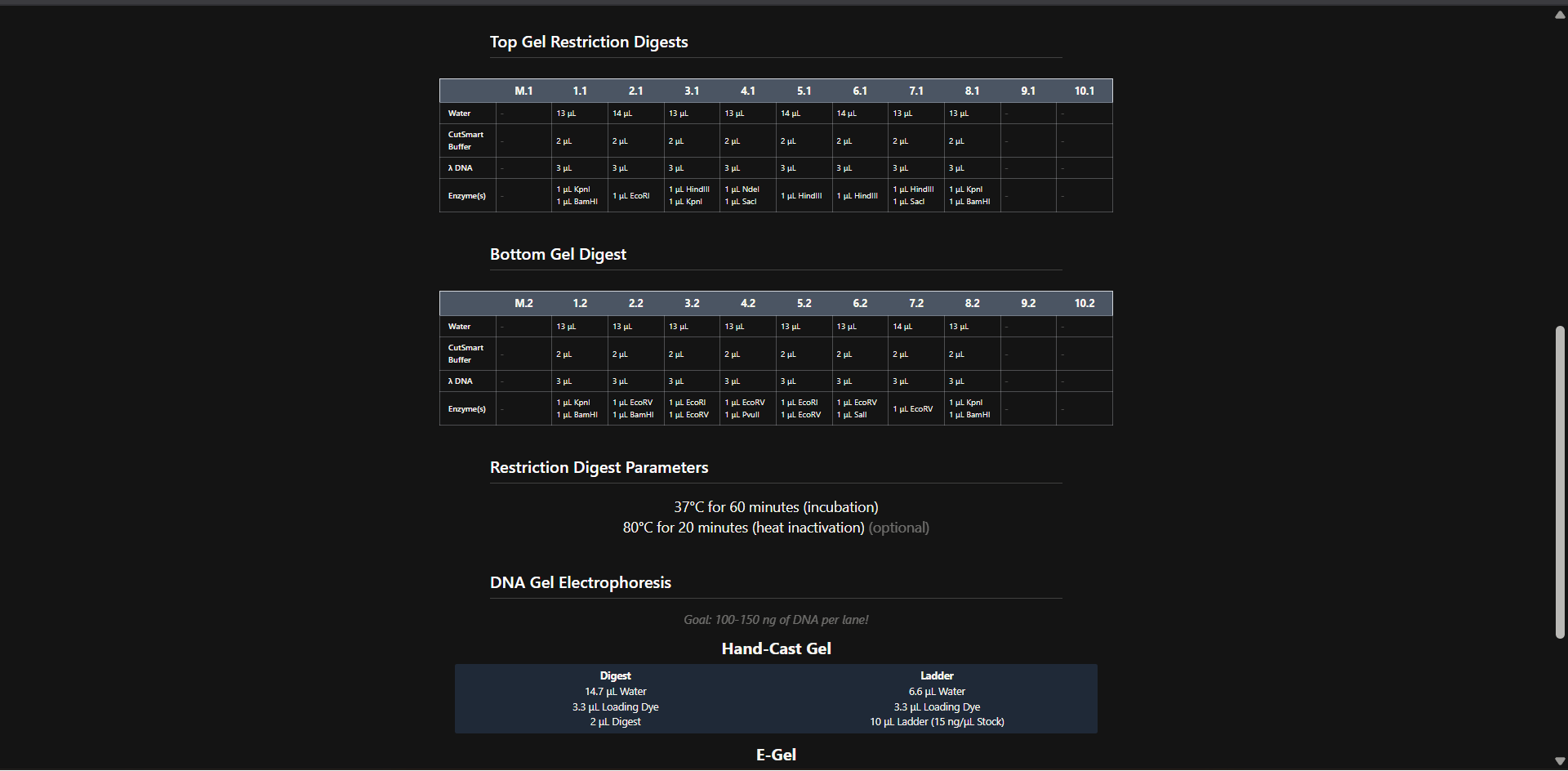Click the scrollbar down arrow

tap(1560, 761)
